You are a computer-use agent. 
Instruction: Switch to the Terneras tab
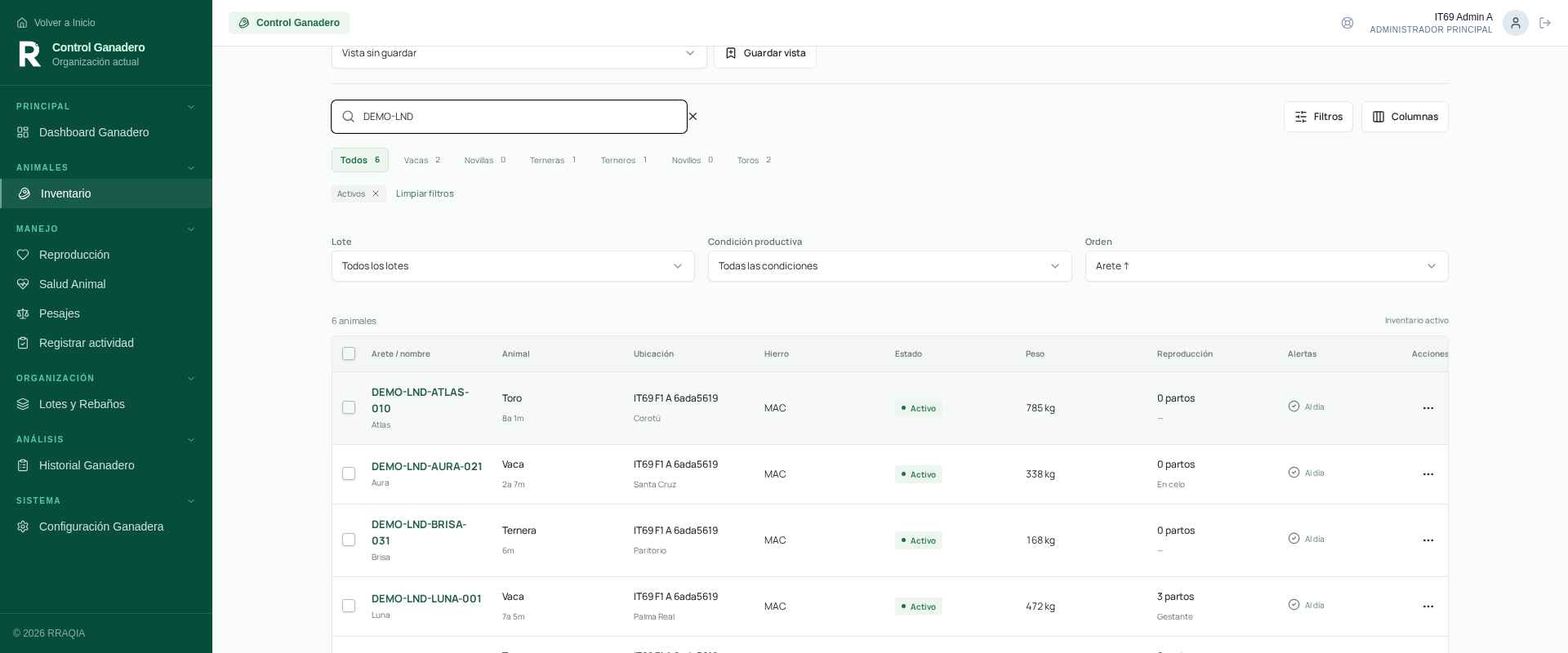pos(553,160)
